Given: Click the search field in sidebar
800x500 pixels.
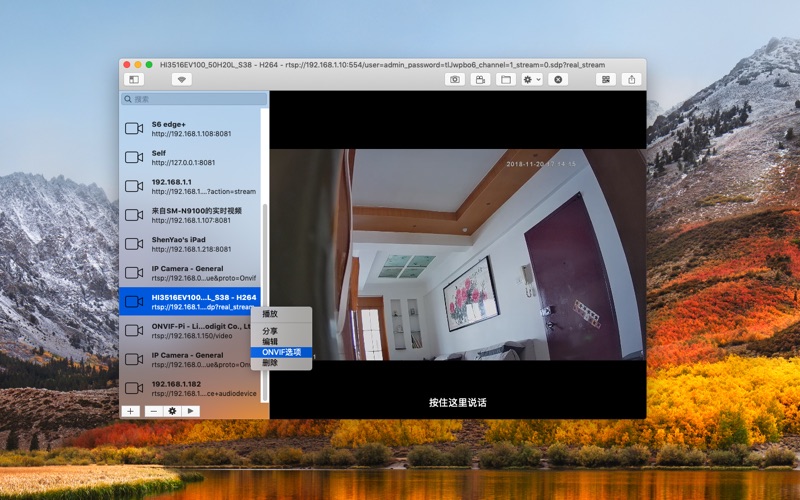Looking at the screenshot, I should (x=195, y=99).
